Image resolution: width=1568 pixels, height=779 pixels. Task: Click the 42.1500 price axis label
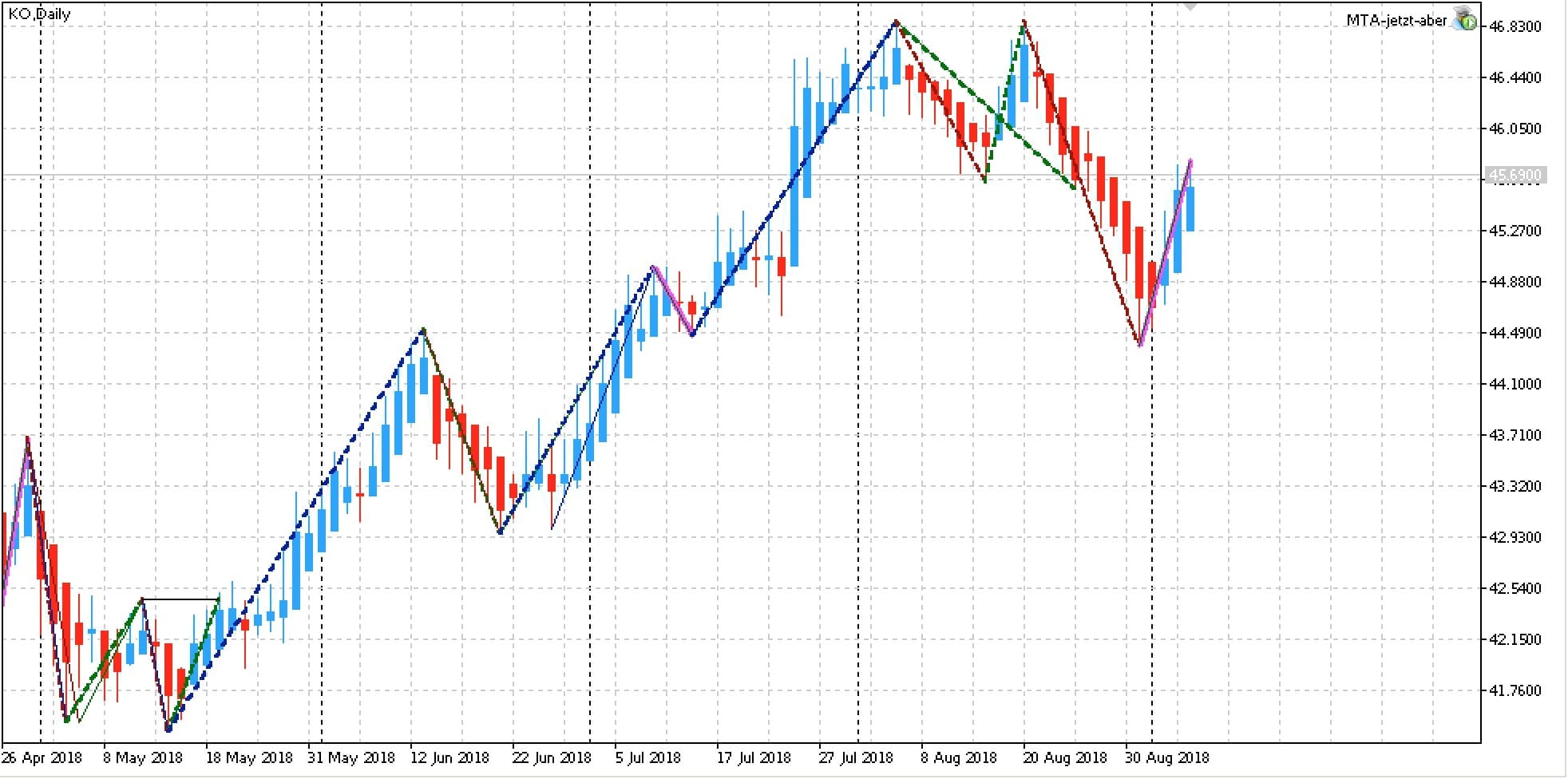1515,639
